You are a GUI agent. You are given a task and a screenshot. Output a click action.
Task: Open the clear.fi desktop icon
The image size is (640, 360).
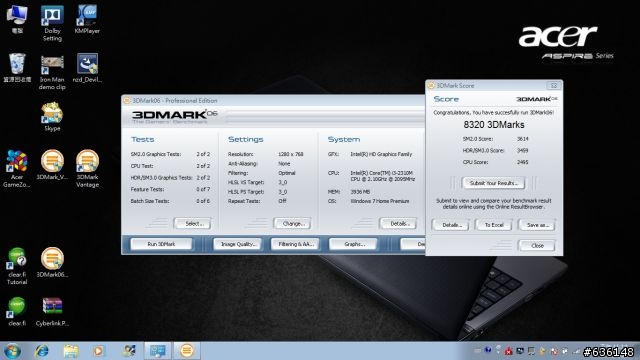(17, 311)
